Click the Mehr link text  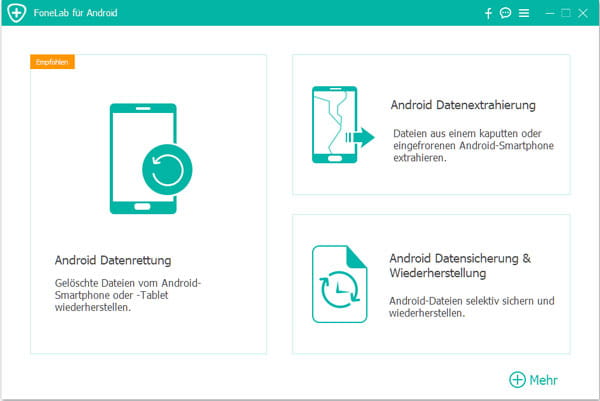545,380
